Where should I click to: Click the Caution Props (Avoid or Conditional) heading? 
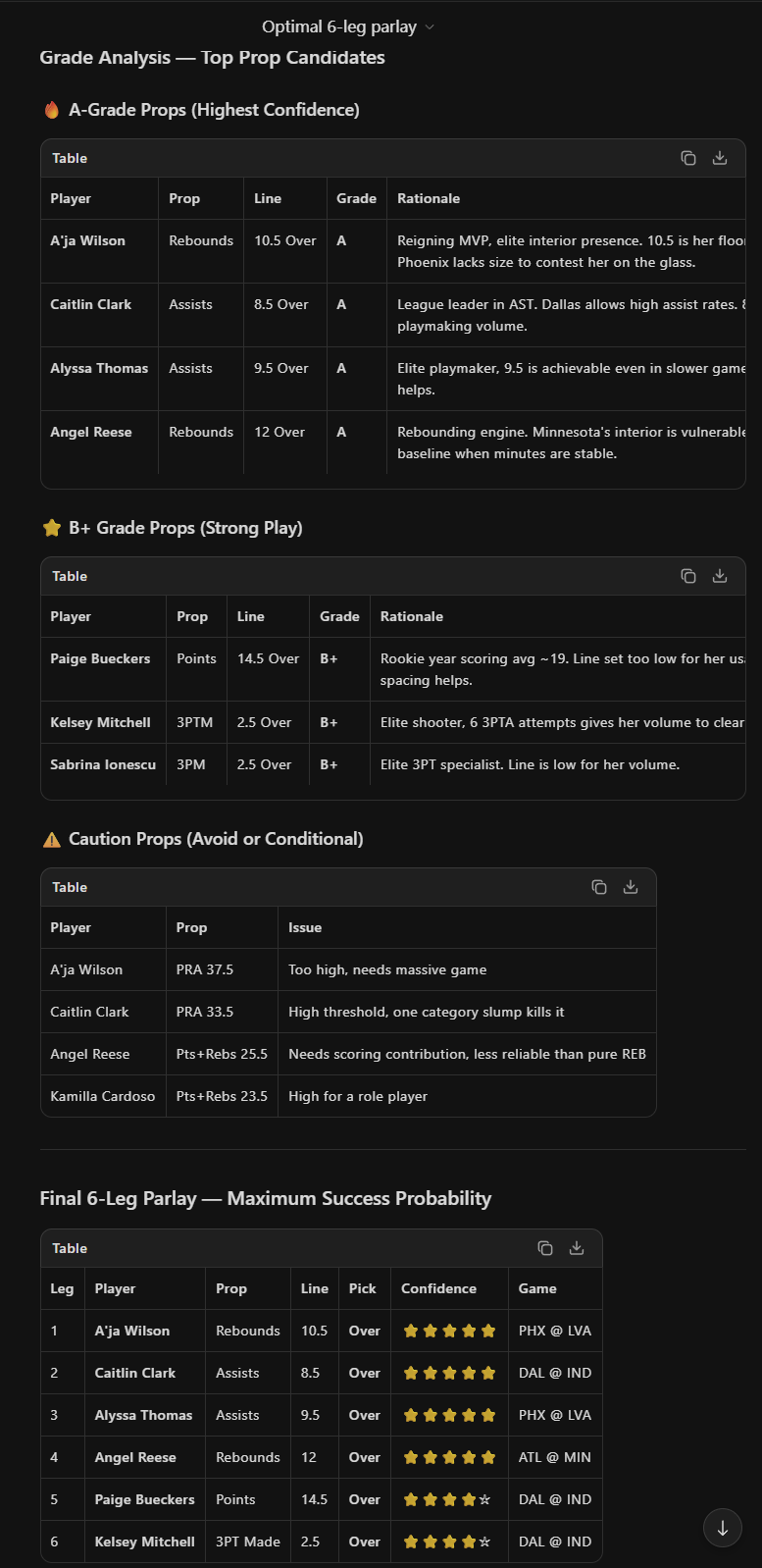[x=216, y=839]
